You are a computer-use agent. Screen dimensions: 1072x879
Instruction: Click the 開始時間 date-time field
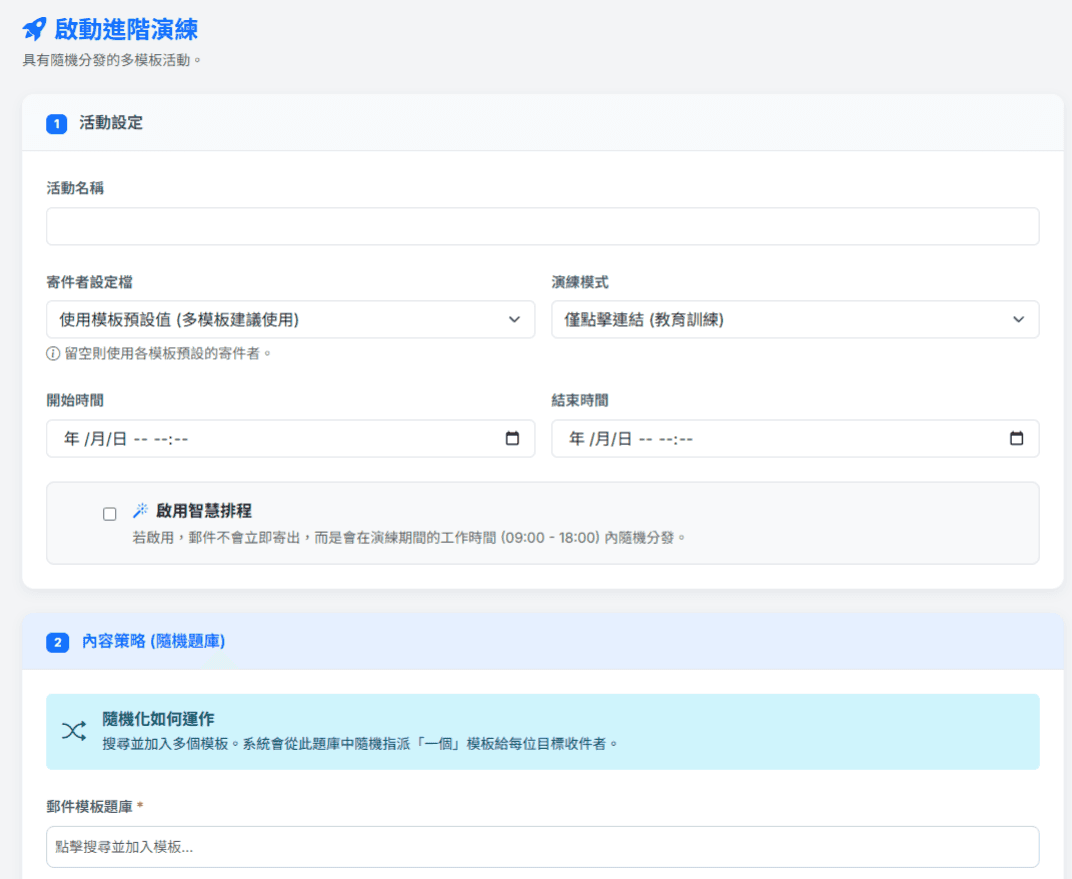pyautogui.click(x=291, y=438)
